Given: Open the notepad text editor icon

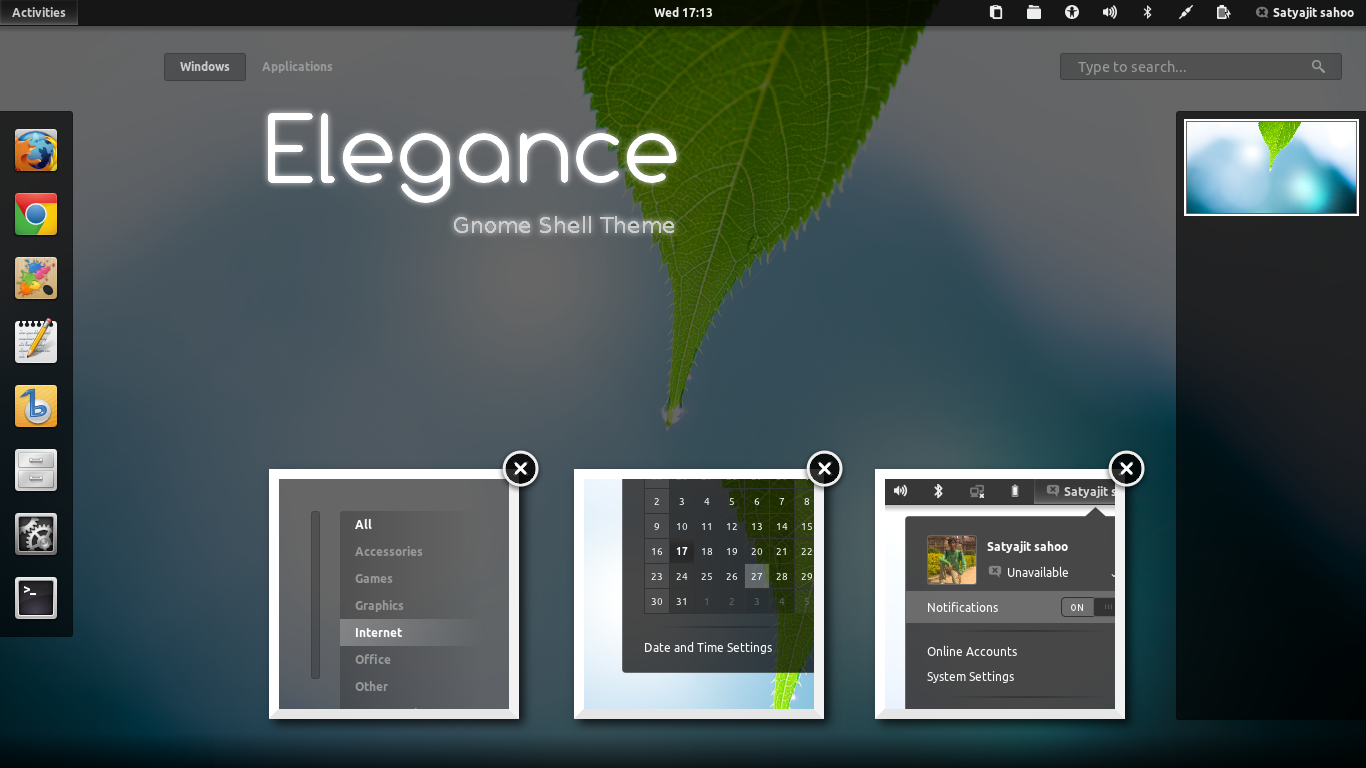Looking at the screenshot, I should [36, 342].
